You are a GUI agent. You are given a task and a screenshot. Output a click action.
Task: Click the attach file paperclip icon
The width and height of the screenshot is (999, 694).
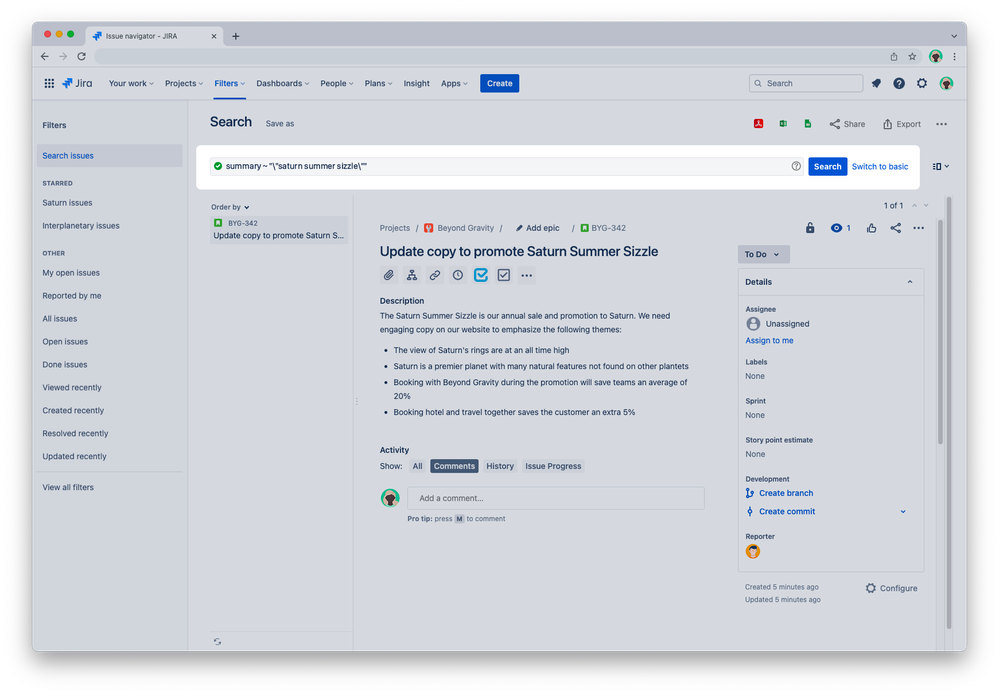click(389, 275)
